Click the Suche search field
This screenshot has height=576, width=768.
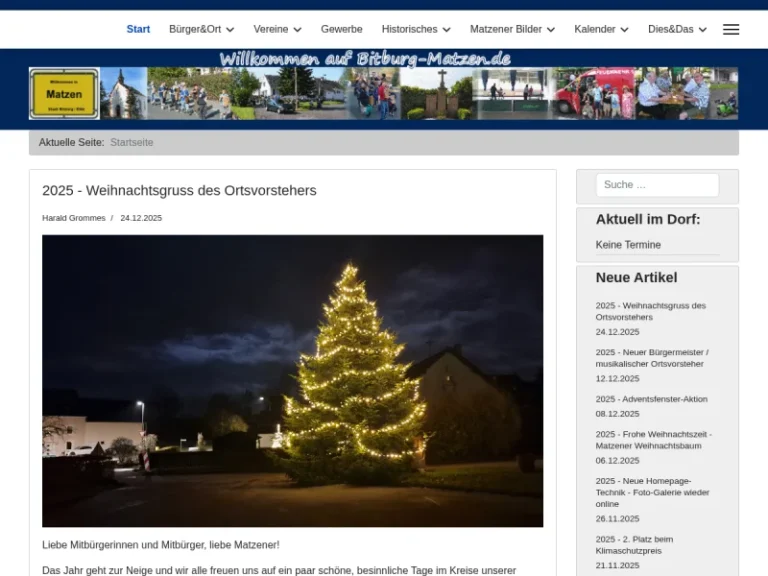(657, 185)
